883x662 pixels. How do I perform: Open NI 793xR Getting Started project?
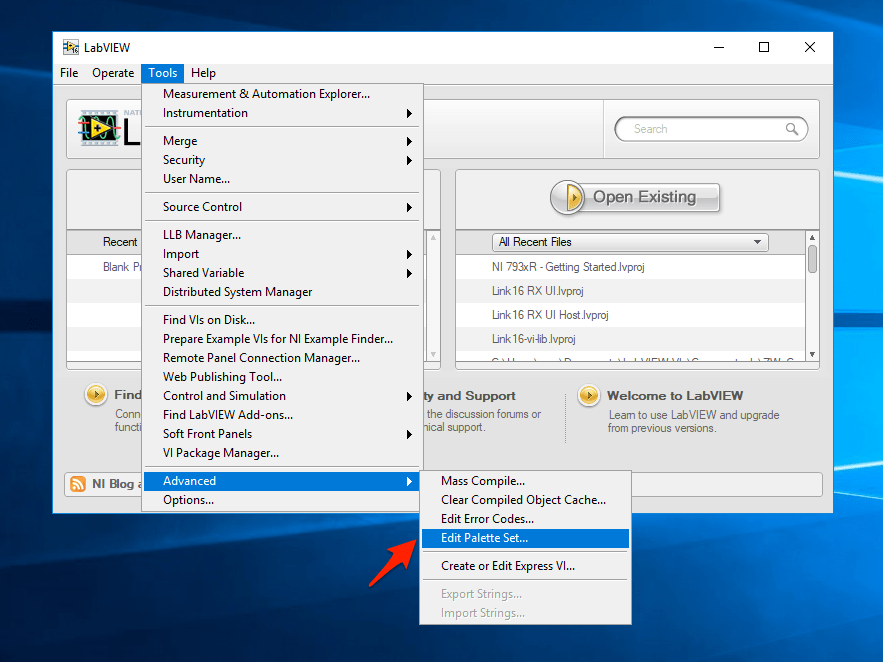point(568,267)
